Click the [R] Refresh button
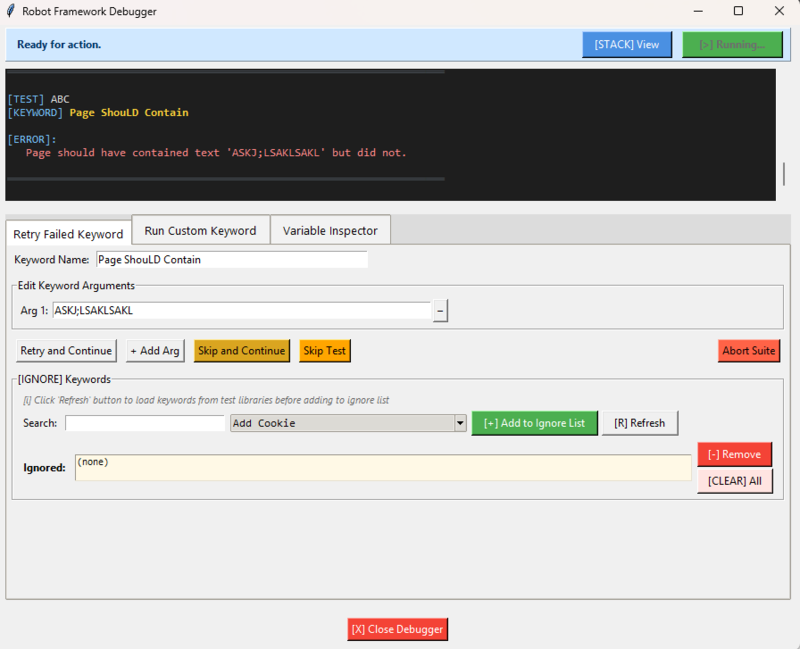This screenshot has width=800, height=649. click(640, 423)
